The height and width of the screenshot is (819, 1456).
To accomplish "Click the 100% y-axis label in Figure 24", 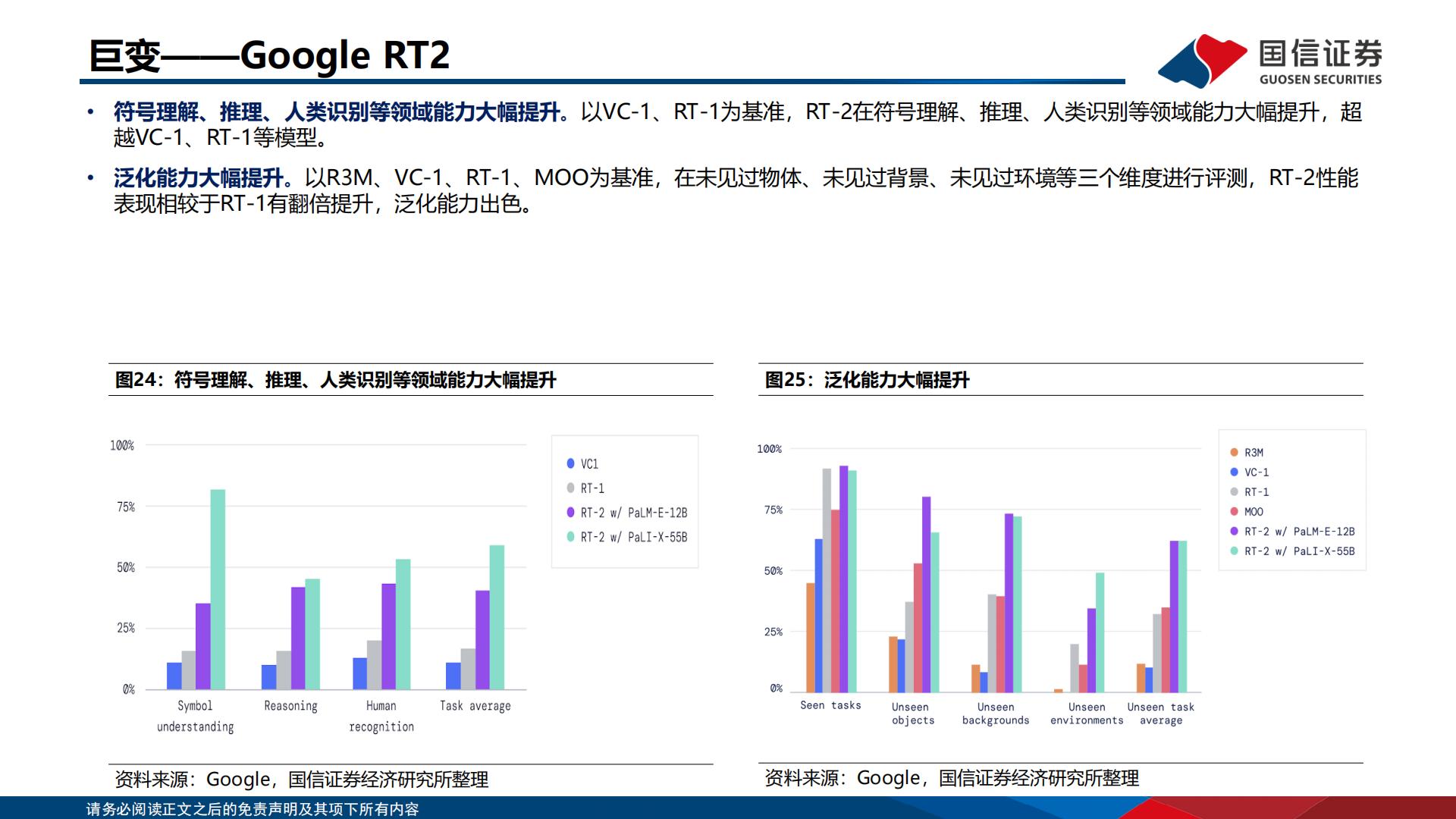I will coord(122,445).
